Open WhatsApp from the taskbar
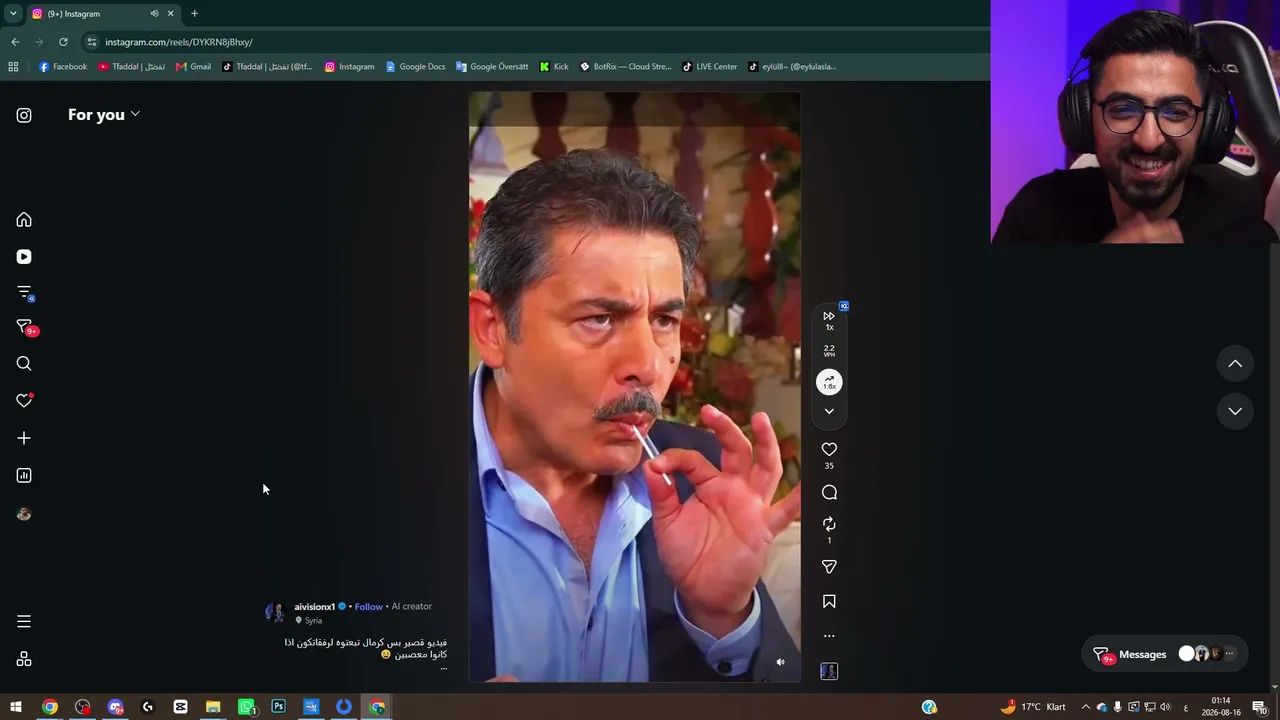 point(246,707)
